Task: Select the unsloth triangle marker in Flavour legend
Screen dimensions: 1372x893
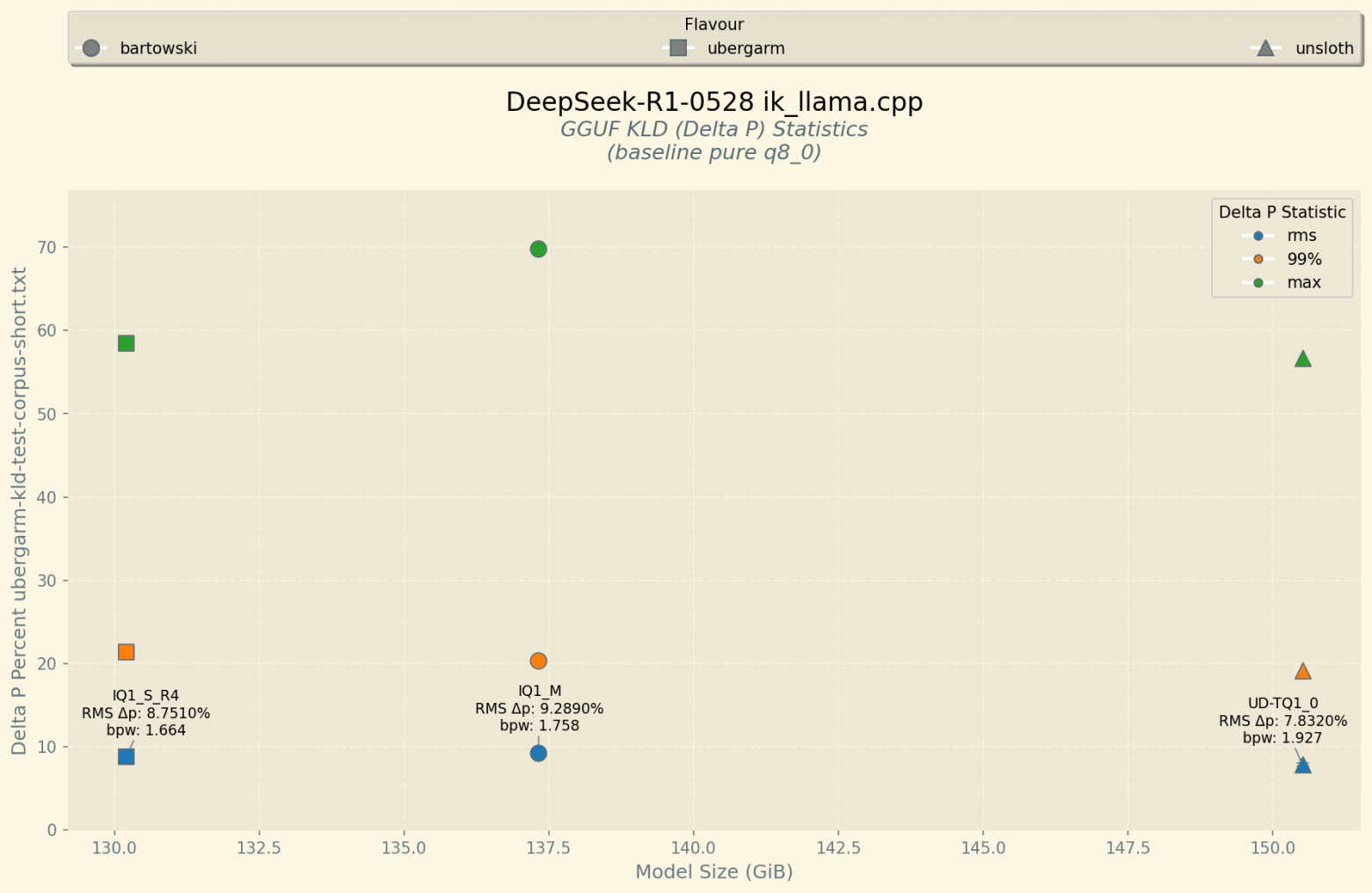Action: coord(1265,48)
